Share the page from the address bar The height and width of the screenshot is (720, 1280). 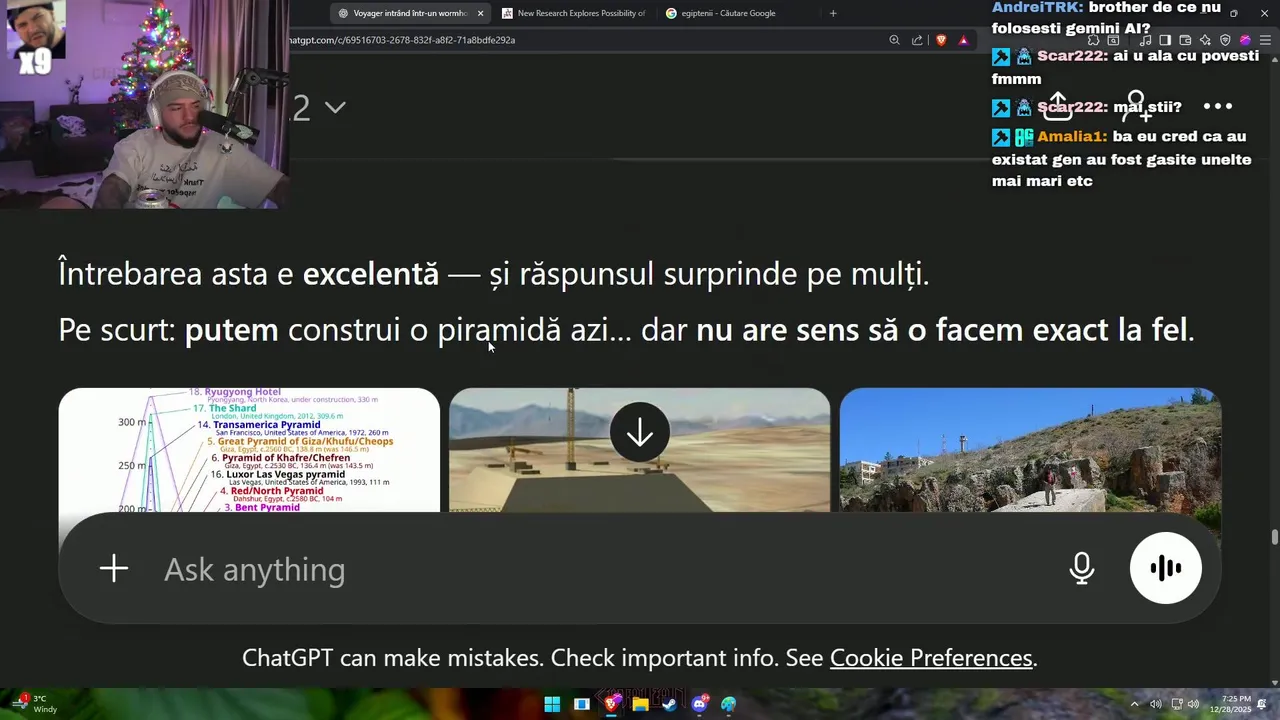coord(917,40)
